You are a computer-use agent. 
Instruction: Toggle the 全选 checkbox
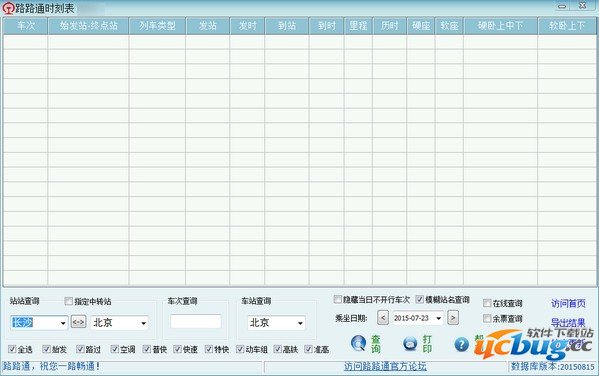[12, 349]
